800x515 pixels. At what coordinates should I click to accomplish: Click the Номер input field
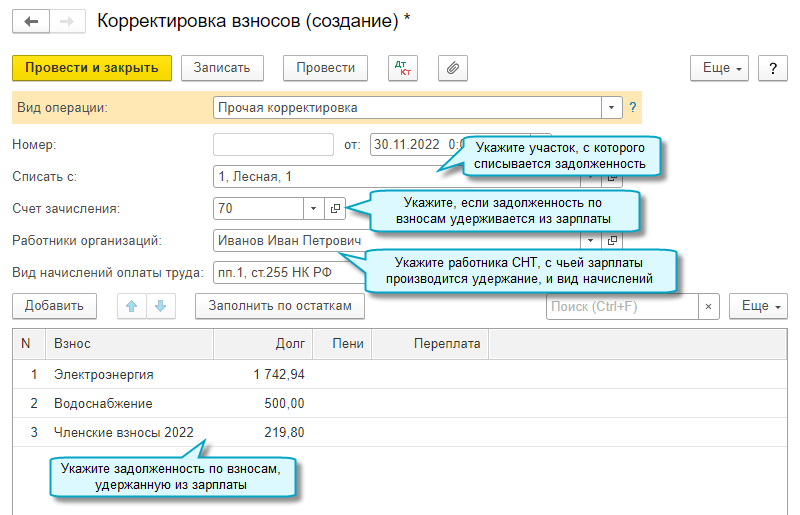(x=273, y=144)
